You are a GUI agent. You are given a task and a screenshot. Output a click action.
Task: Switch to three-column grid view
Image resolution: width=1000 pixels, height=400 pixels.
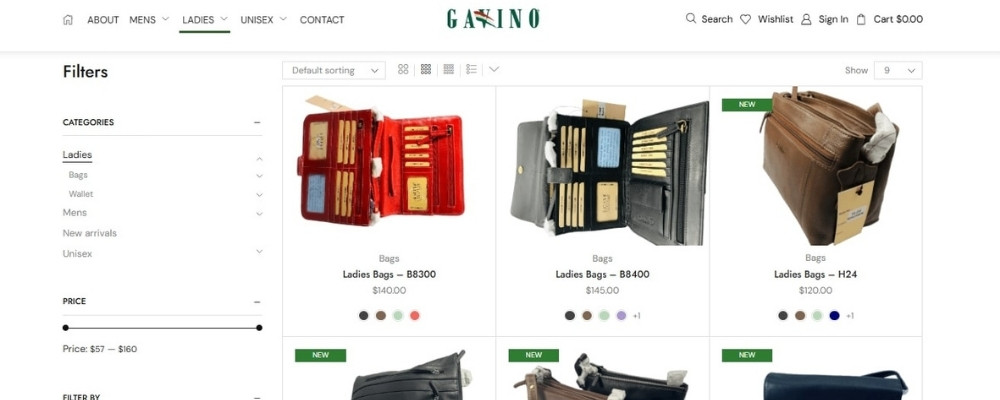click(426, 69)
